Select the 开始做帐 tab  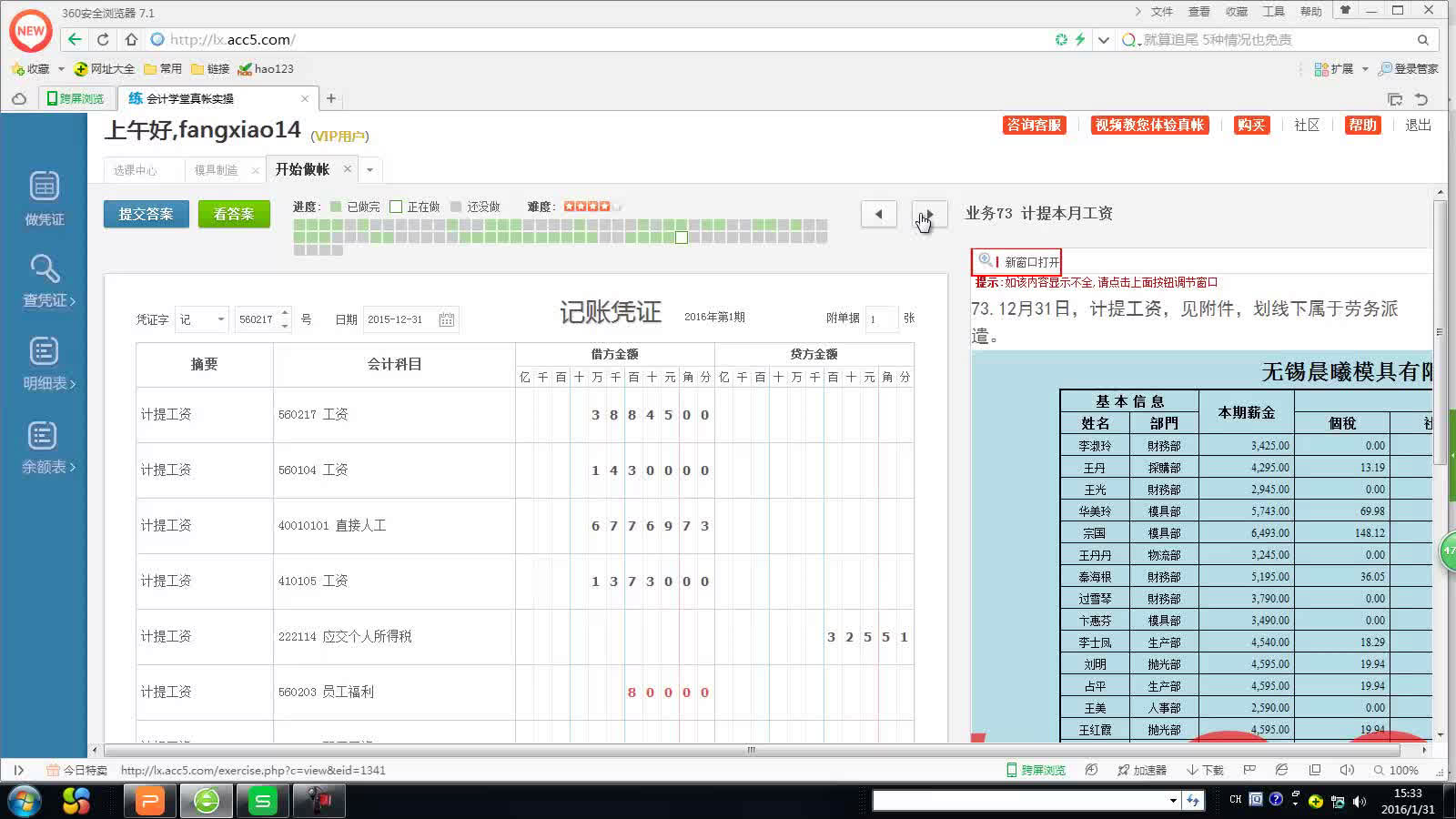(302, 169)
